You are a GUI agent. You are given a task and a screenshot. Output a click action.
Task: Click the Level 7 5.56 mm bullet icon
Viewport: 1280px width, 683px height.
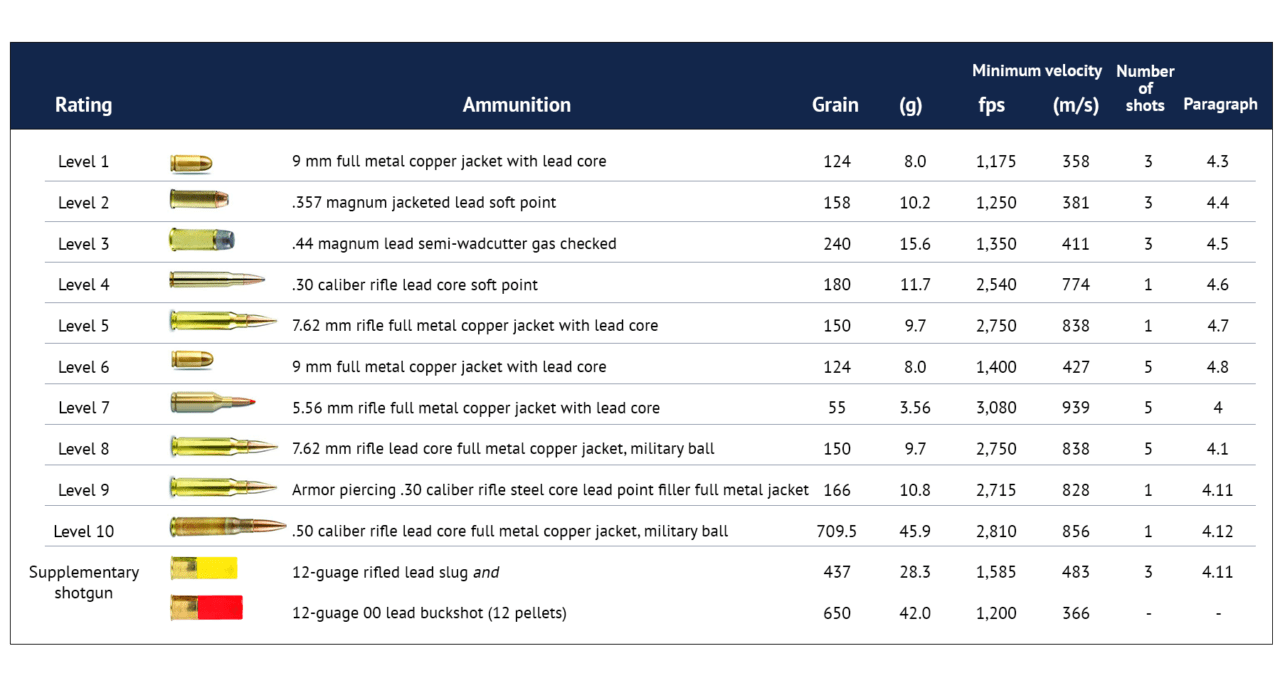[x=210, y=403]
